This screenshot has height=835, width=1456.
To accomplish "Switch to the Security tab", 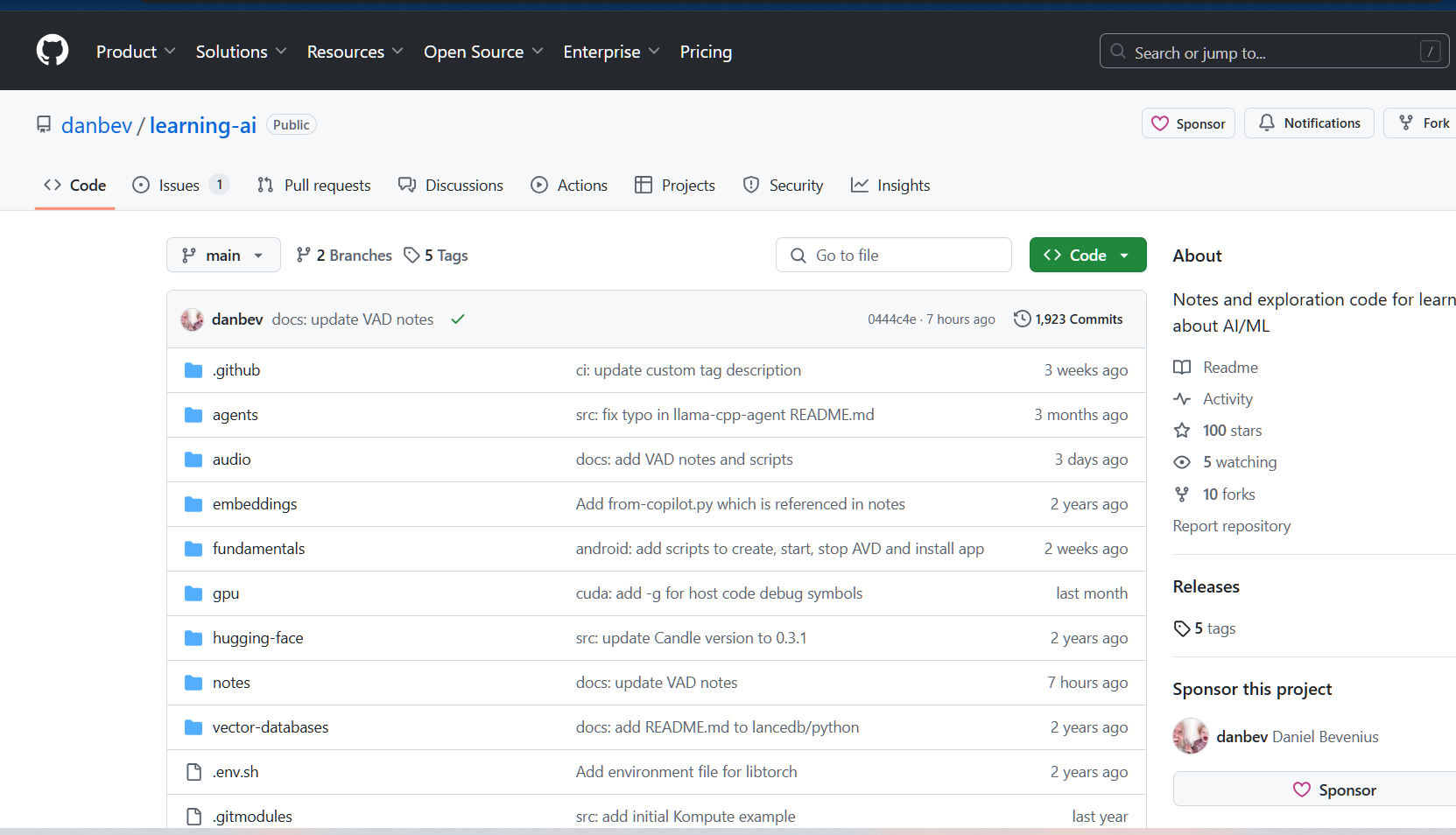I will (x=783, y=185).
